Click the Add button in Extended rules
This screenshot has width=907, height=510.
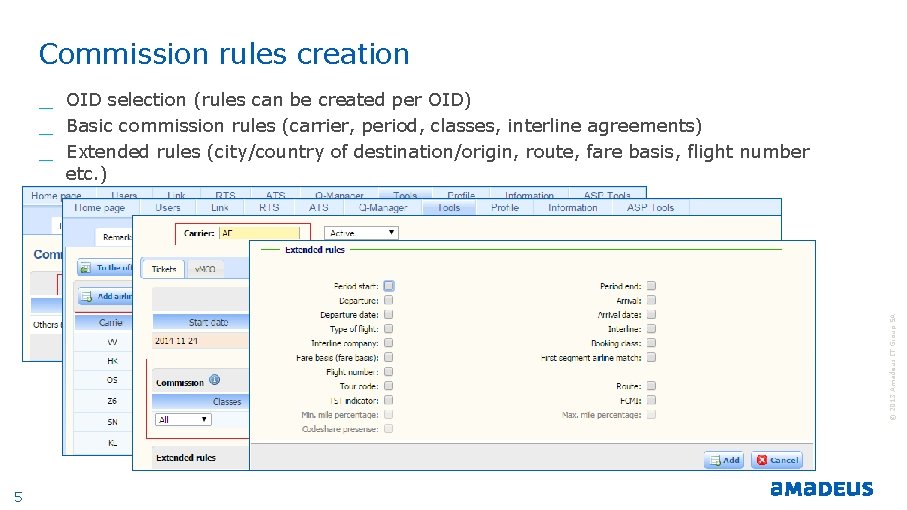[x=724, y=460]
